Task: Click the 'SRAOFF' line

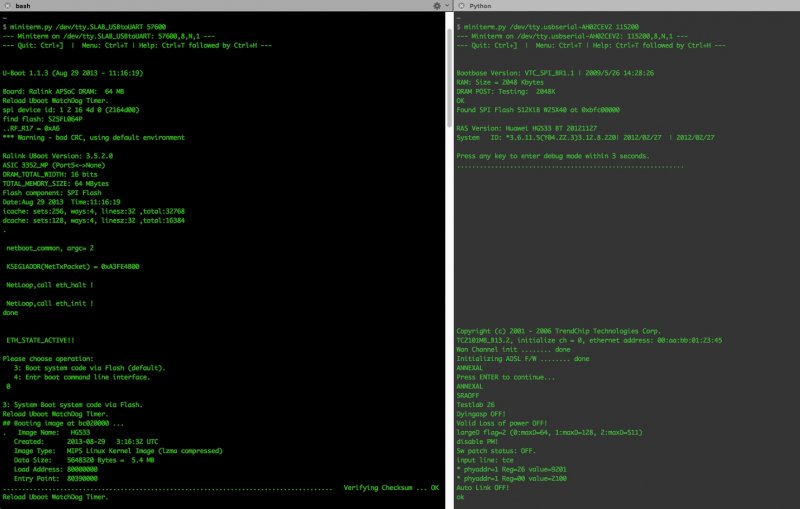Action: pos(468,396)
